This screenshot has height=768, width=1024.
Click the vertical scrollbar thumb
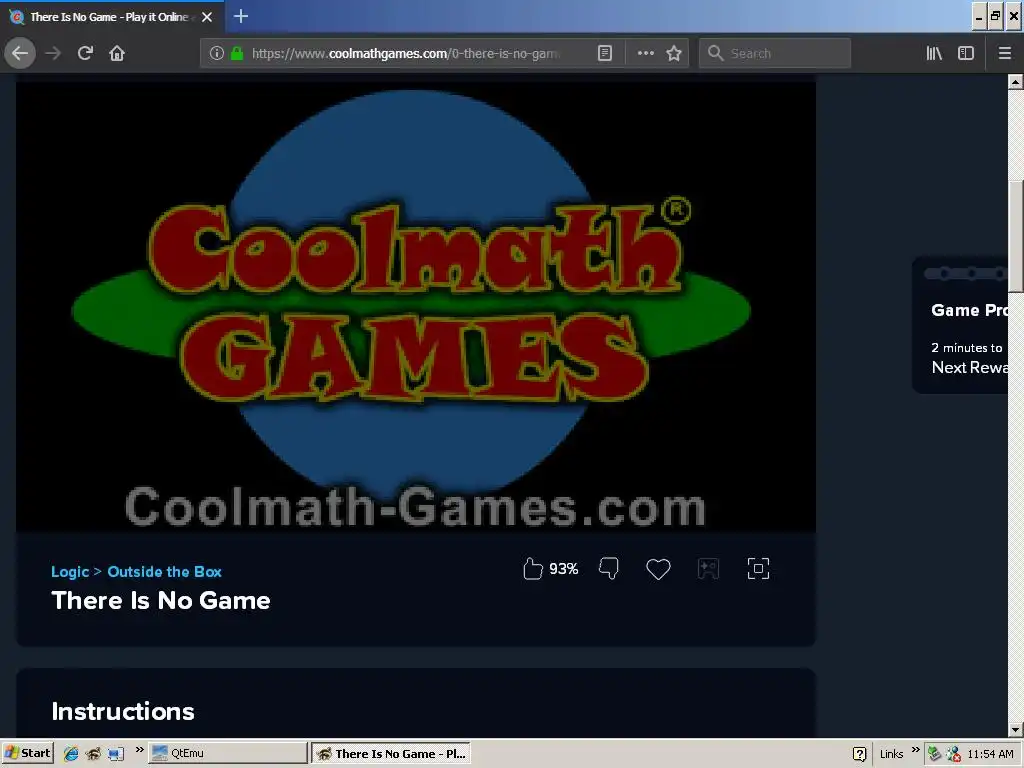[x=1016, y=235]
